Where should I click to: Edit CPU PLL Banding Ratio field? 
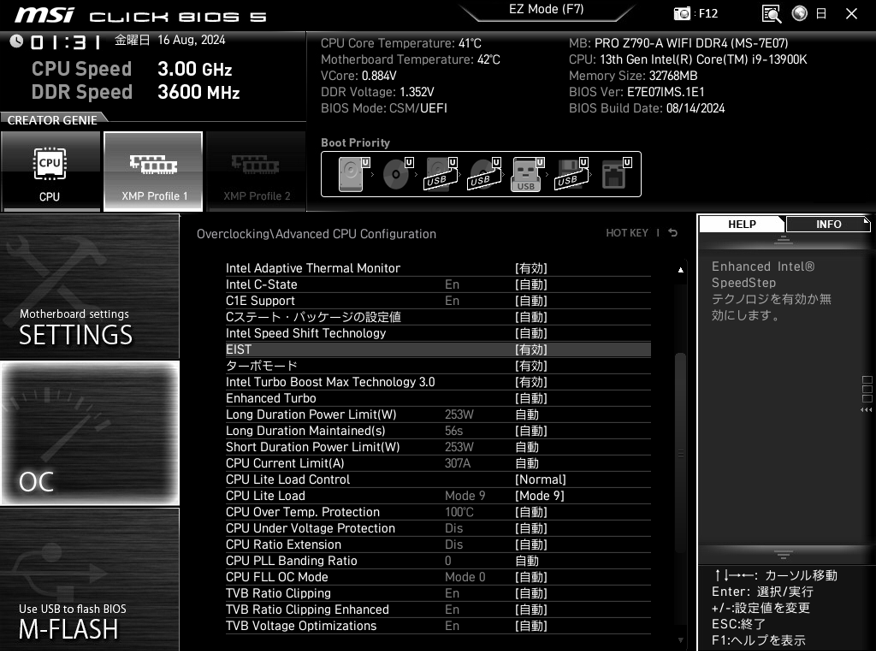point(527,560)
